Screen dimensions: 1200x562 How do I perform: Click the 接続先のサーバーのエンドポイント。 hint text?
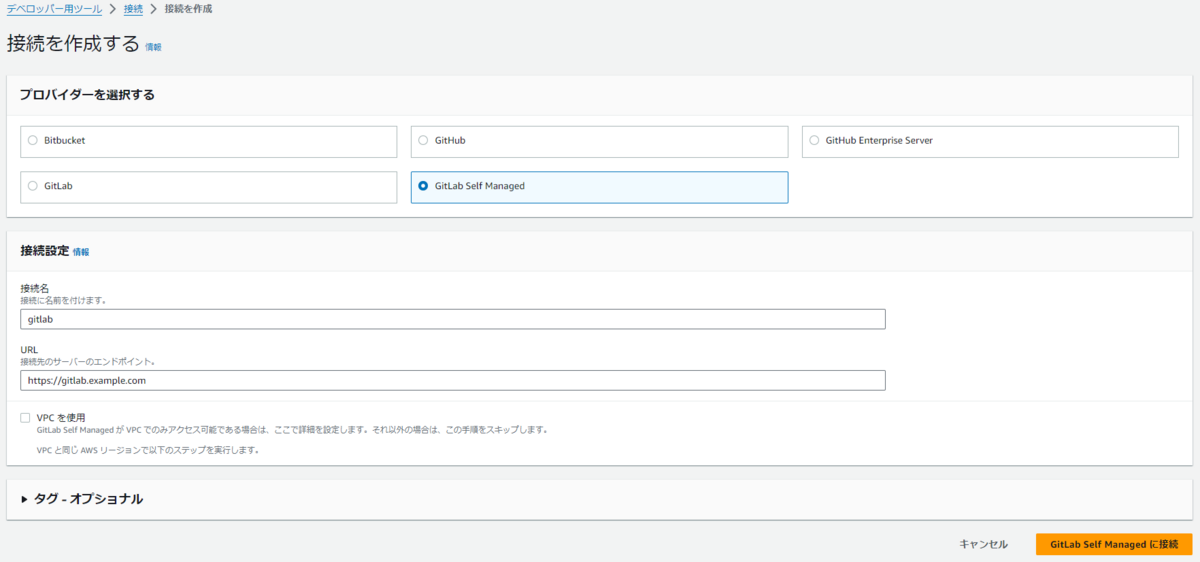[88, 361]
